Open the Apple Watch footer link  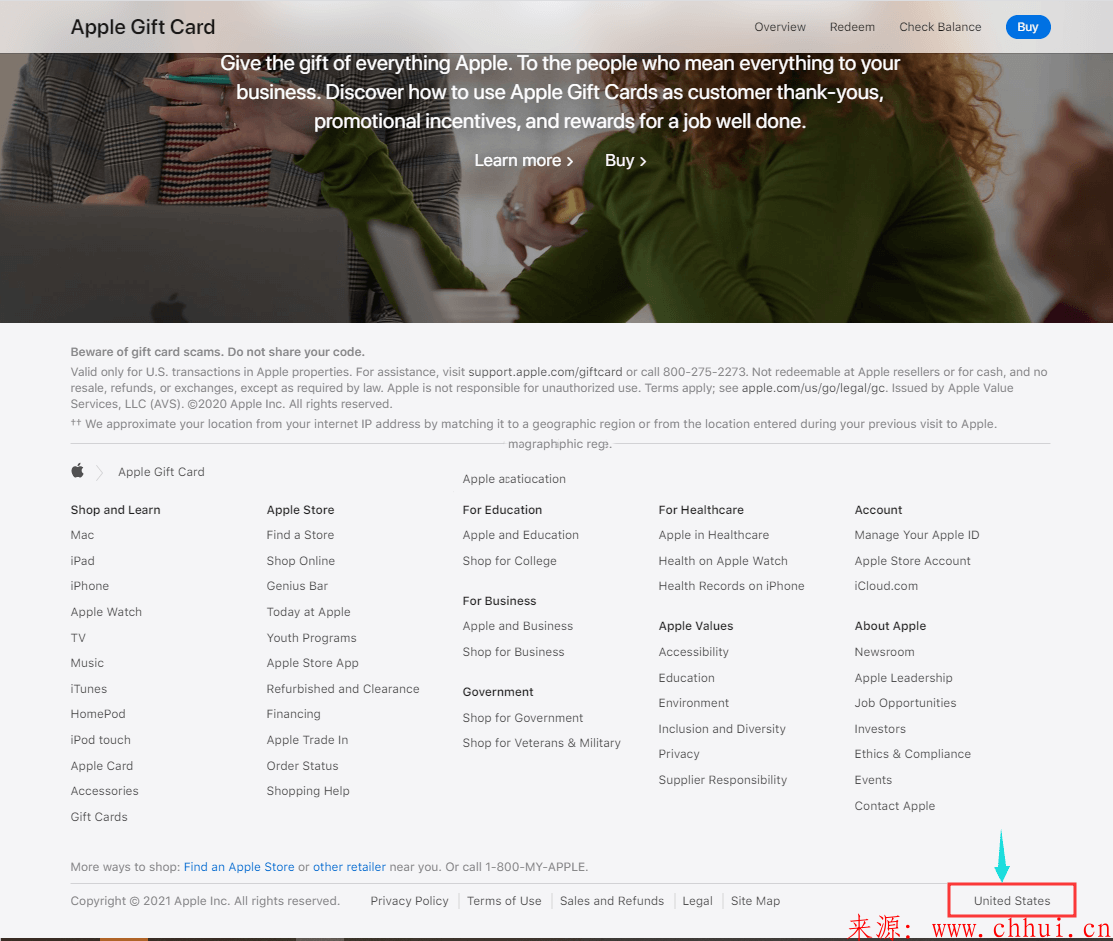coord(106,612)
